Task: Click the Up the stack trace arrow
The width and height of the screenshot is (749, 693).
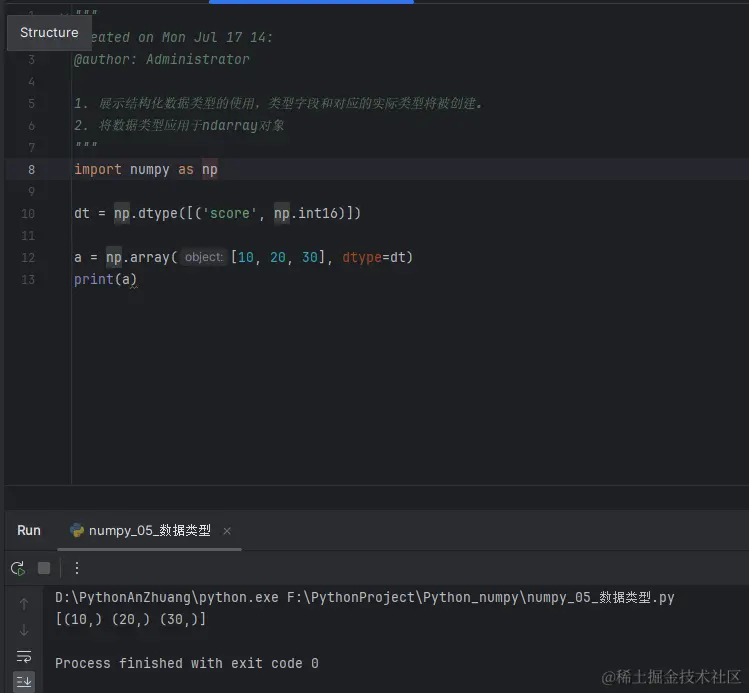Action: tap(24, 604)
